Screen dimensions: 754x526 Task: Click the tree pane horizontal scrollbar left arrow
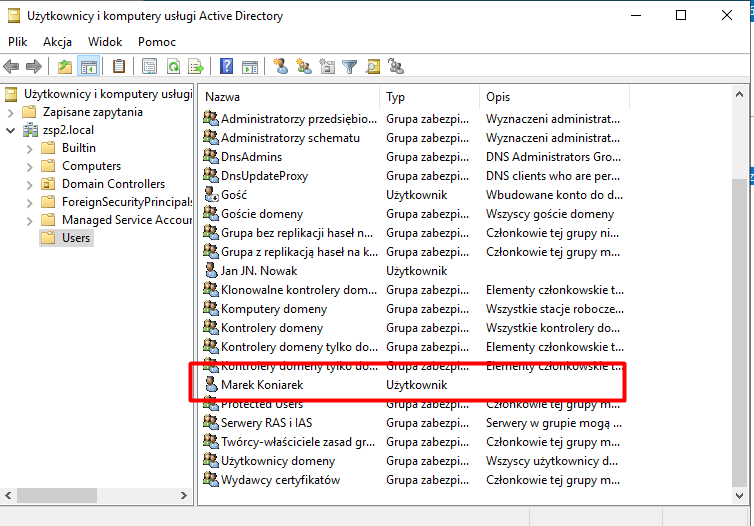(x=8, y=495)
